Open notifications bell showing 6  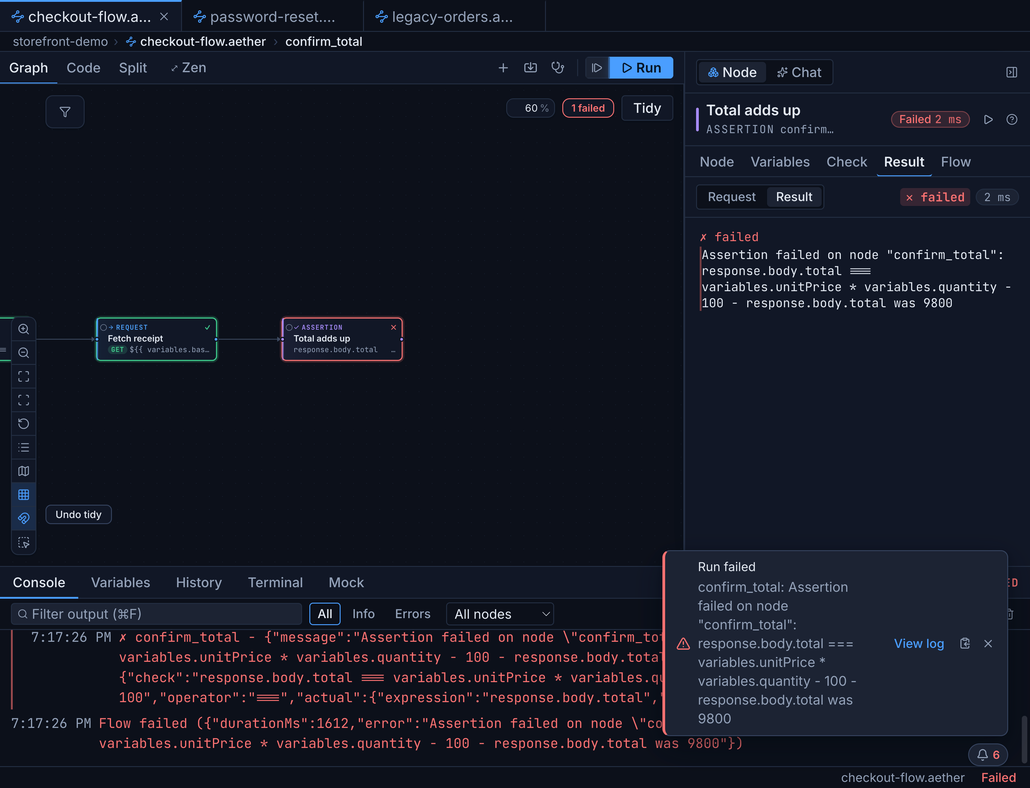click(988, 755)
